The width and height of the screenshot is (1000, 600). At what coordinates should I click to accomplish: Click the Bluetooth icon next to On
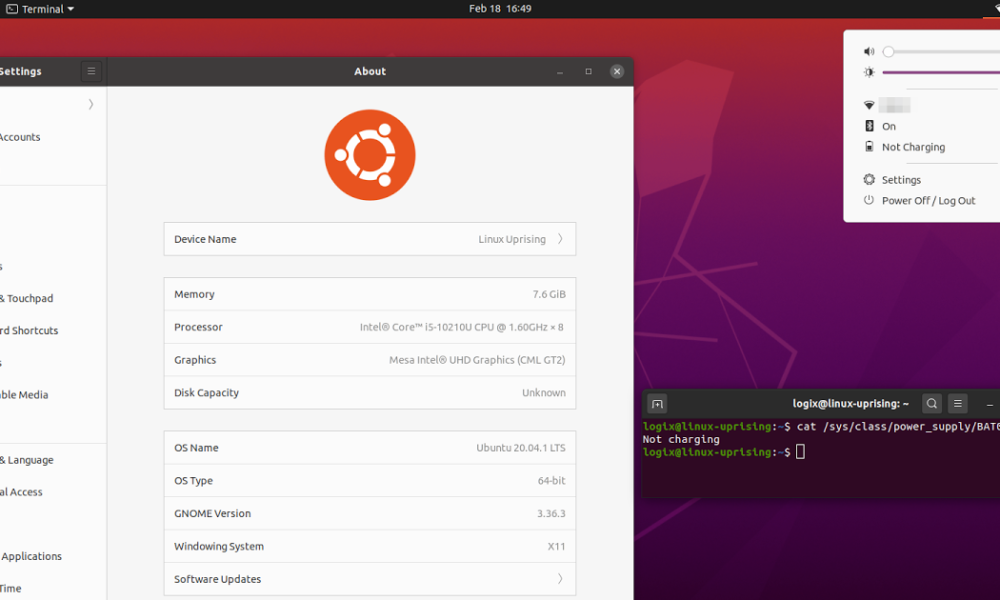click(869, 126)
